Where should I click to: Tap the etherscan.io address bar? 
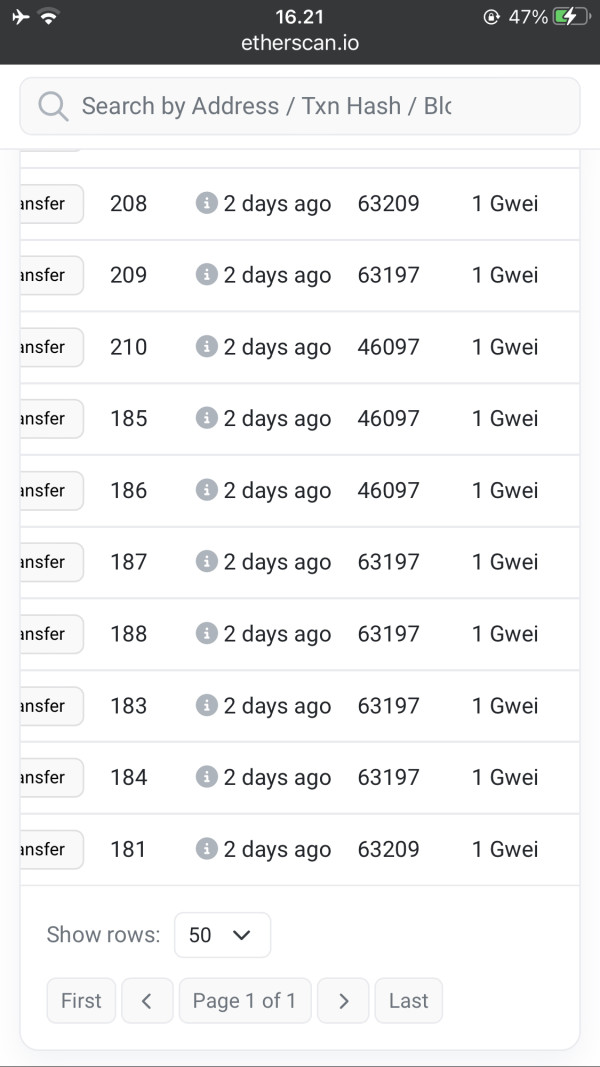coord(300,43)
